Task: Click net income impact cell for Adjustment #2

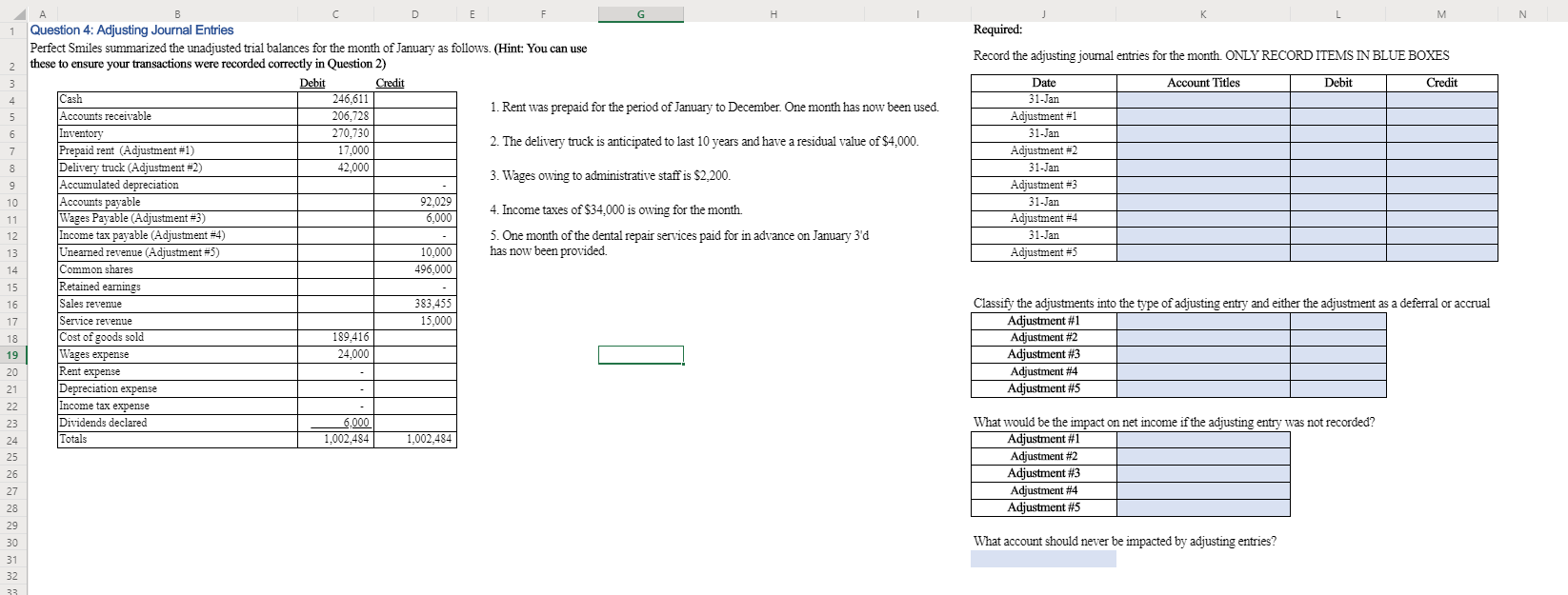Action: tap(1203, 457)
